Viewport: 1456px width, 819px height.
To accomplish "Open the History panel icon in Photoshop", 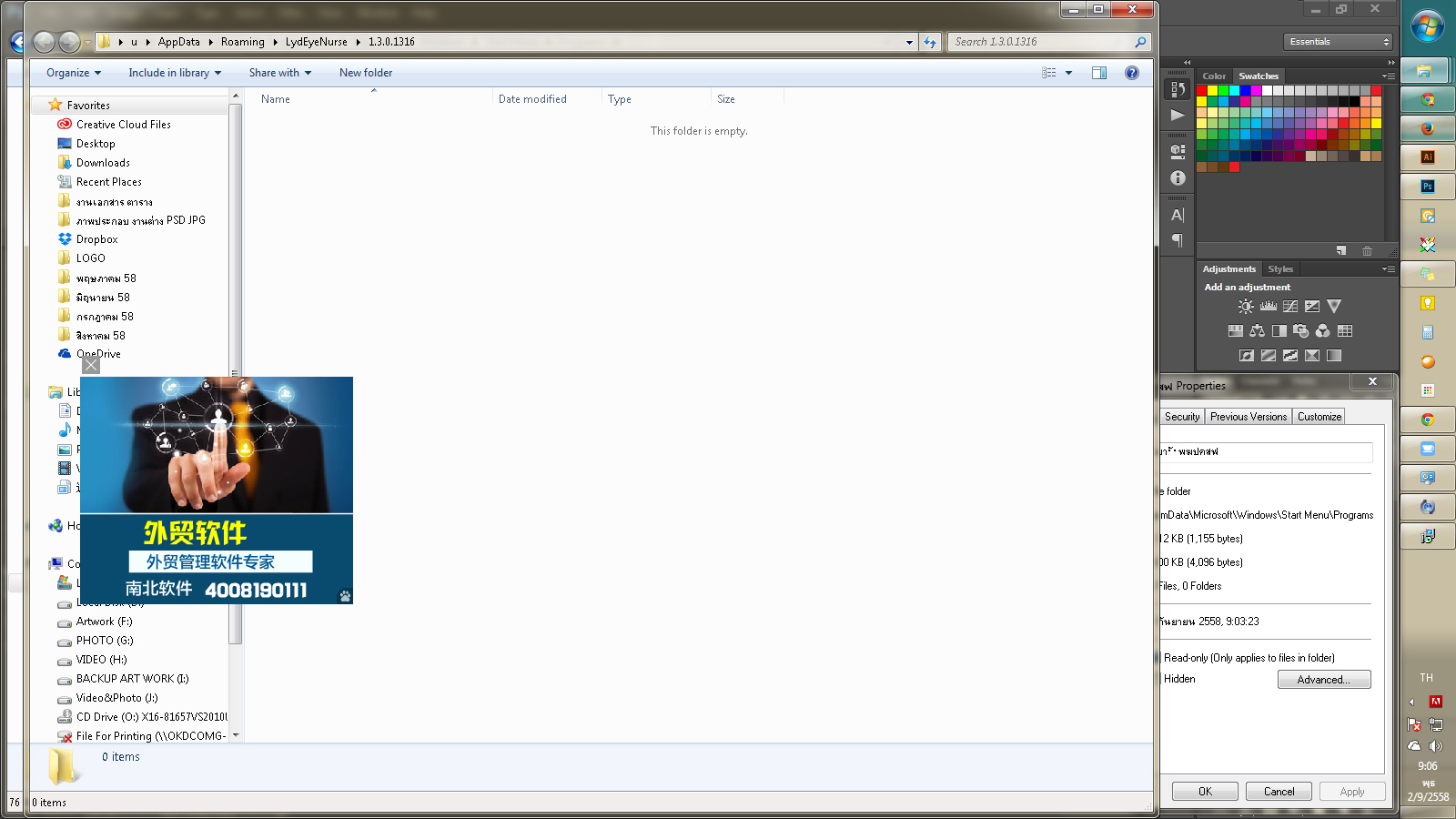I will point(1178,88).
